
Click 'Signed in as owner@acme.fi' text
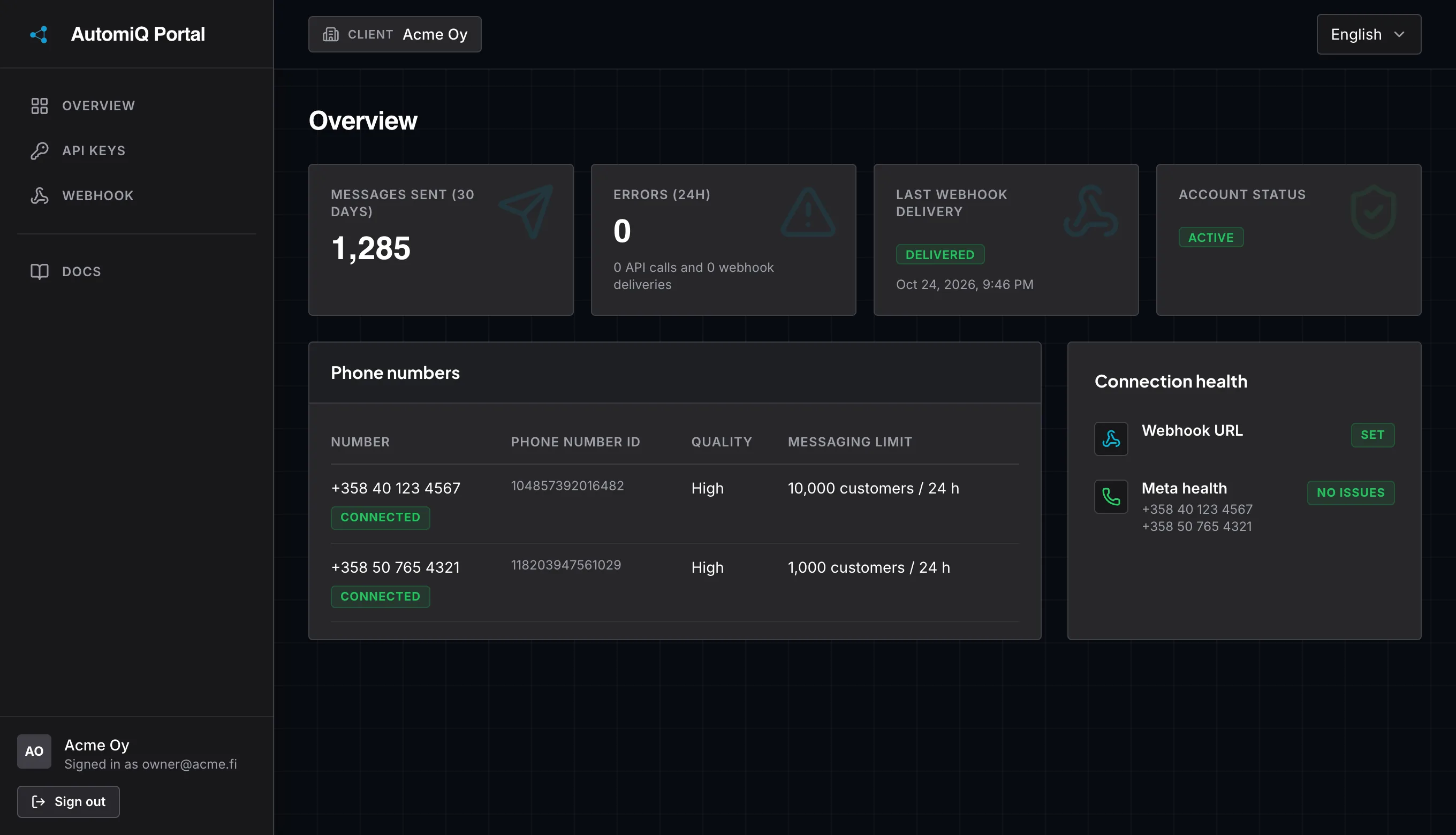point(150,764)
